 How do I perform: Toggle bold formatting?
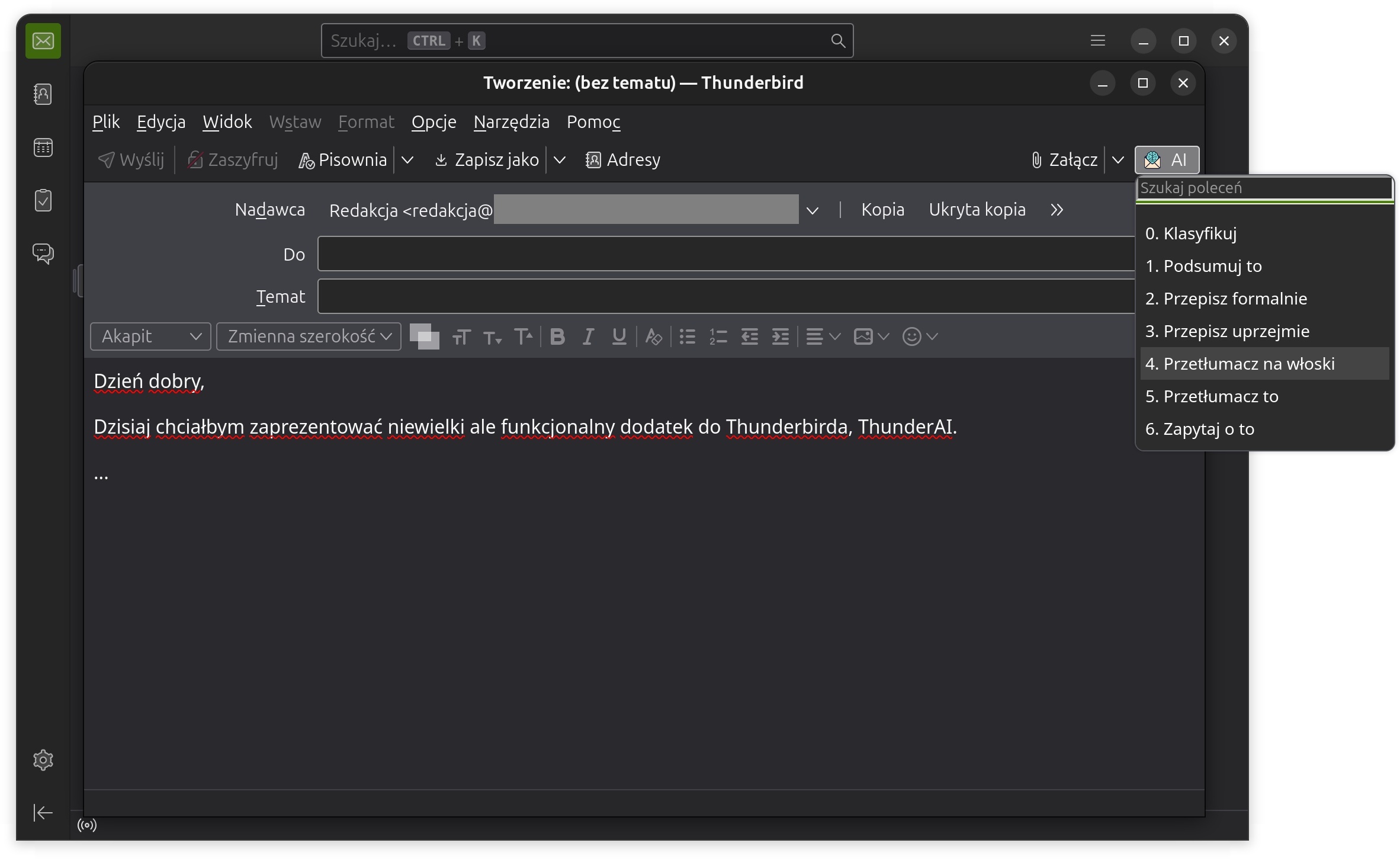557,337
